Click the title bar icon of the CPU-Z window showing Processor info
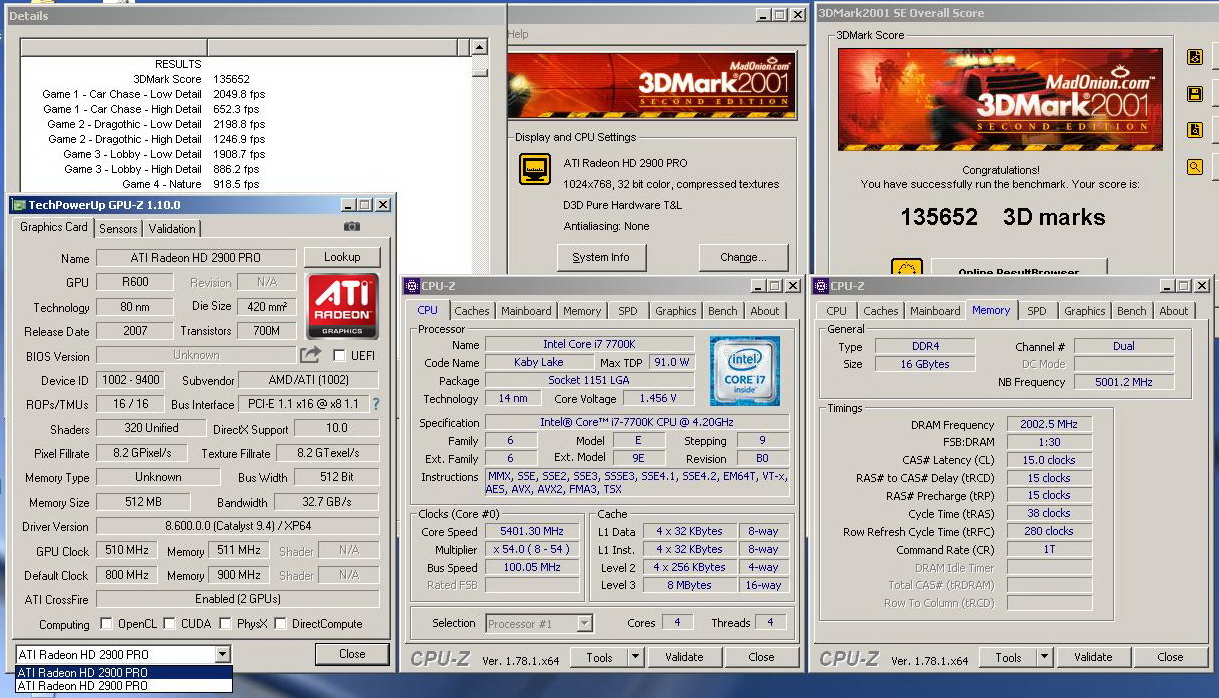 coord(413,286)
